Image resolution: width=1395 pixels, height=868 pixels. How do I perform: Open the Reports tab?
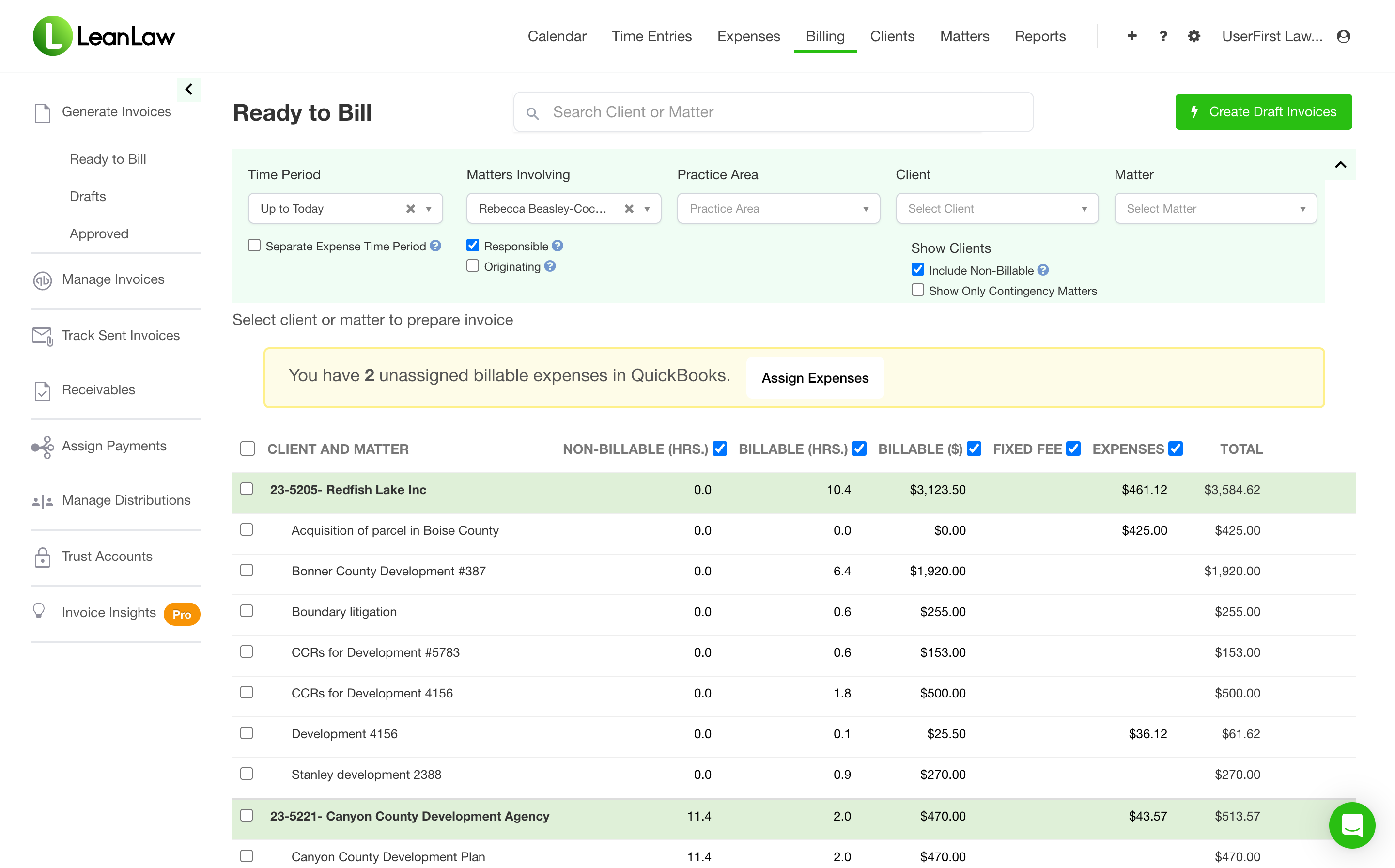[1040, 36]
